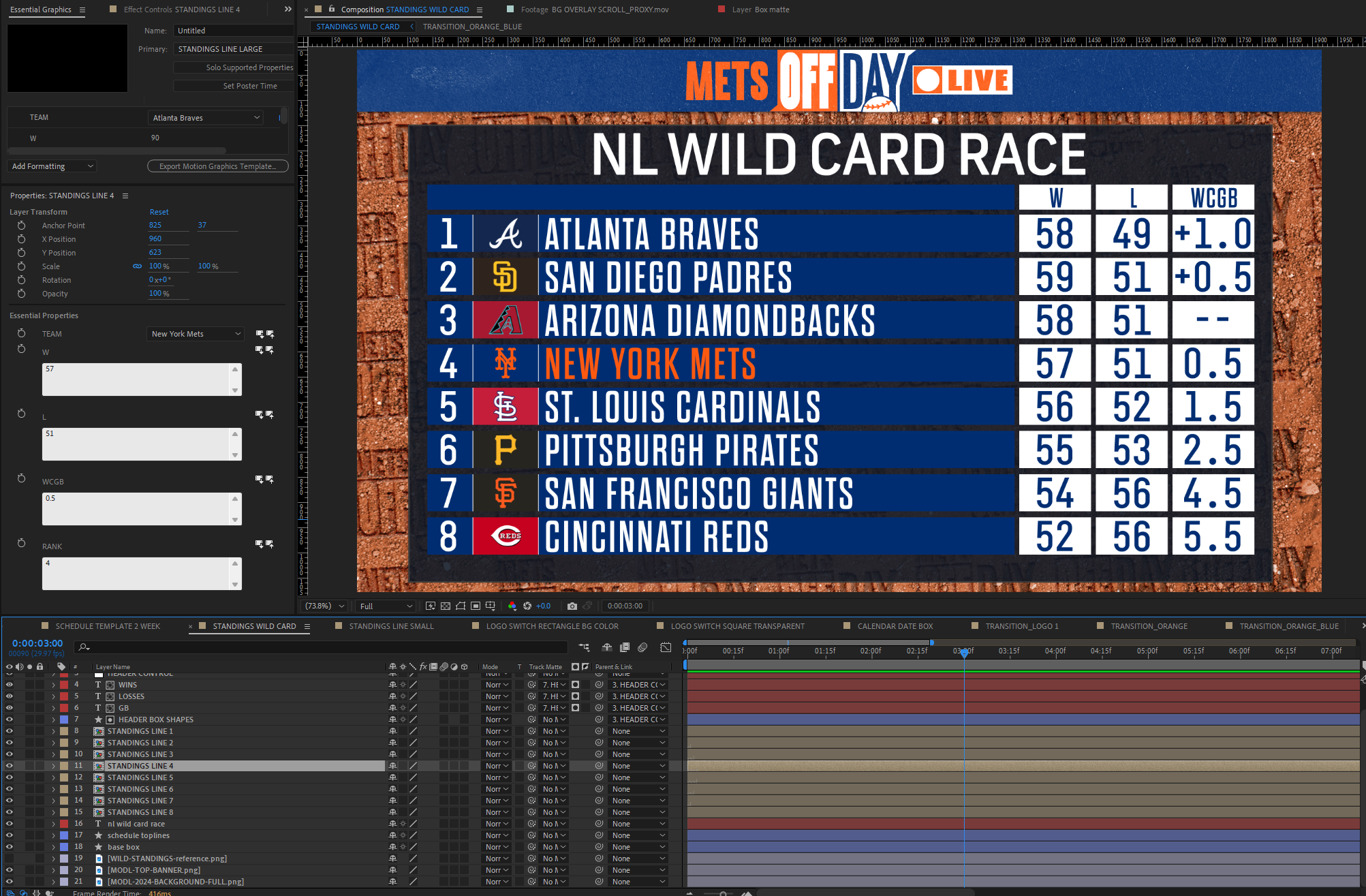Switch to SCHEDULE TEMPLATE 2 WEEK tab
This screenshot has height=896, width=1366.
[108, 626]
